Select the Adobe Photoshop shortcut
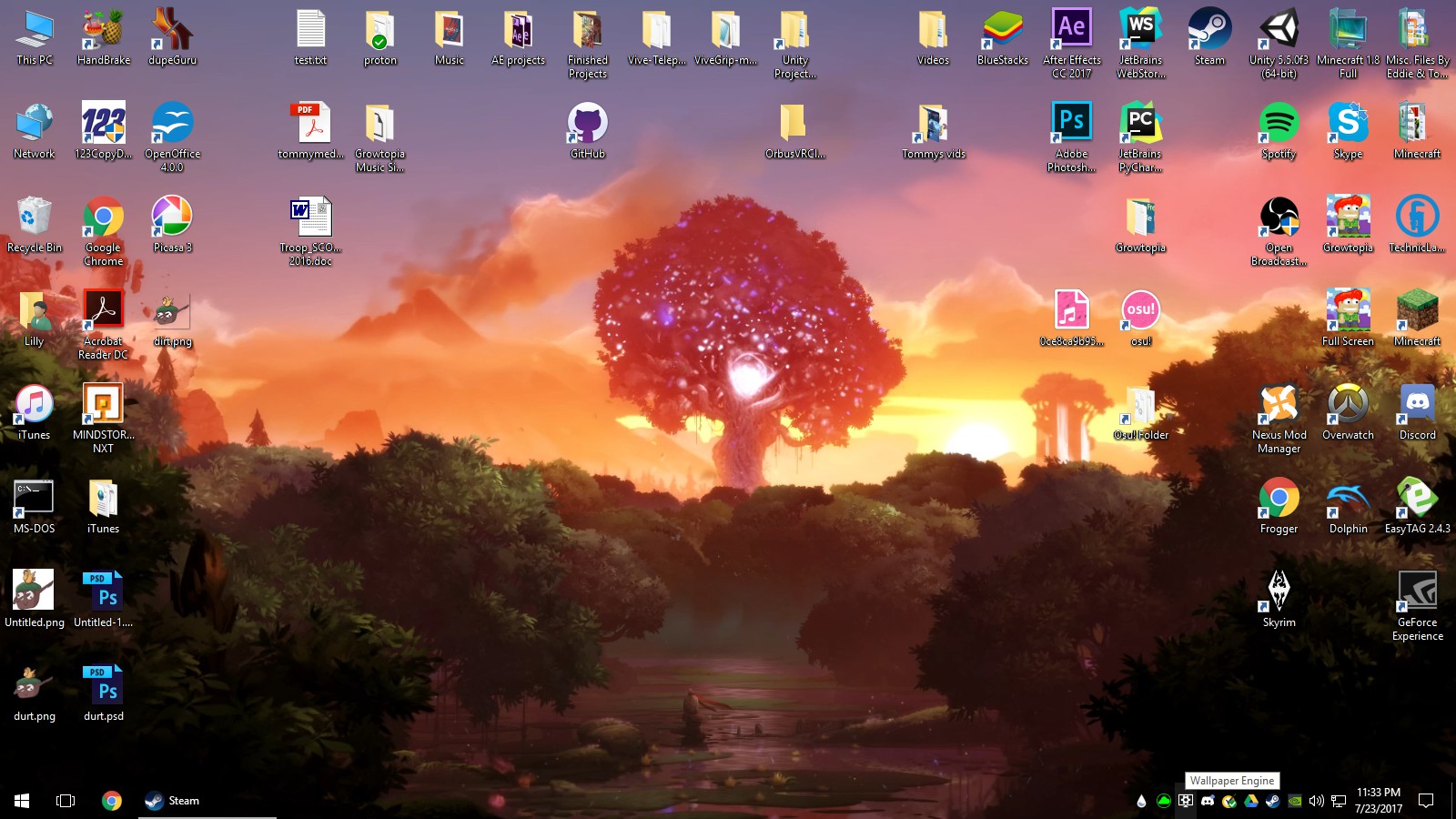1456x819 pixels. (x=1072, y=137)
